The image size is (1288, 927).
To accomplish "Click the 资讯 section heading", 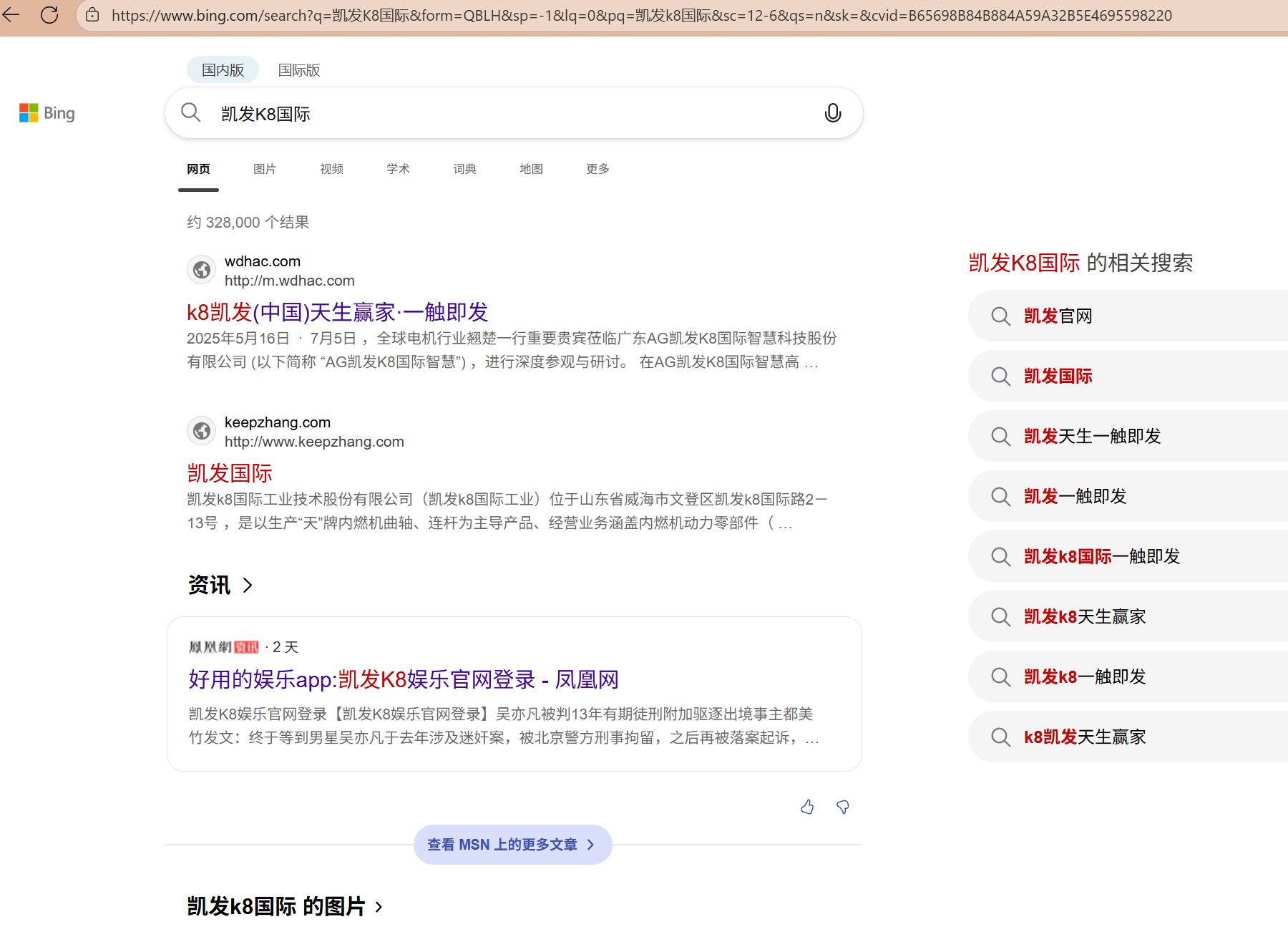I will pyautogui.click(x=209, y=586).
